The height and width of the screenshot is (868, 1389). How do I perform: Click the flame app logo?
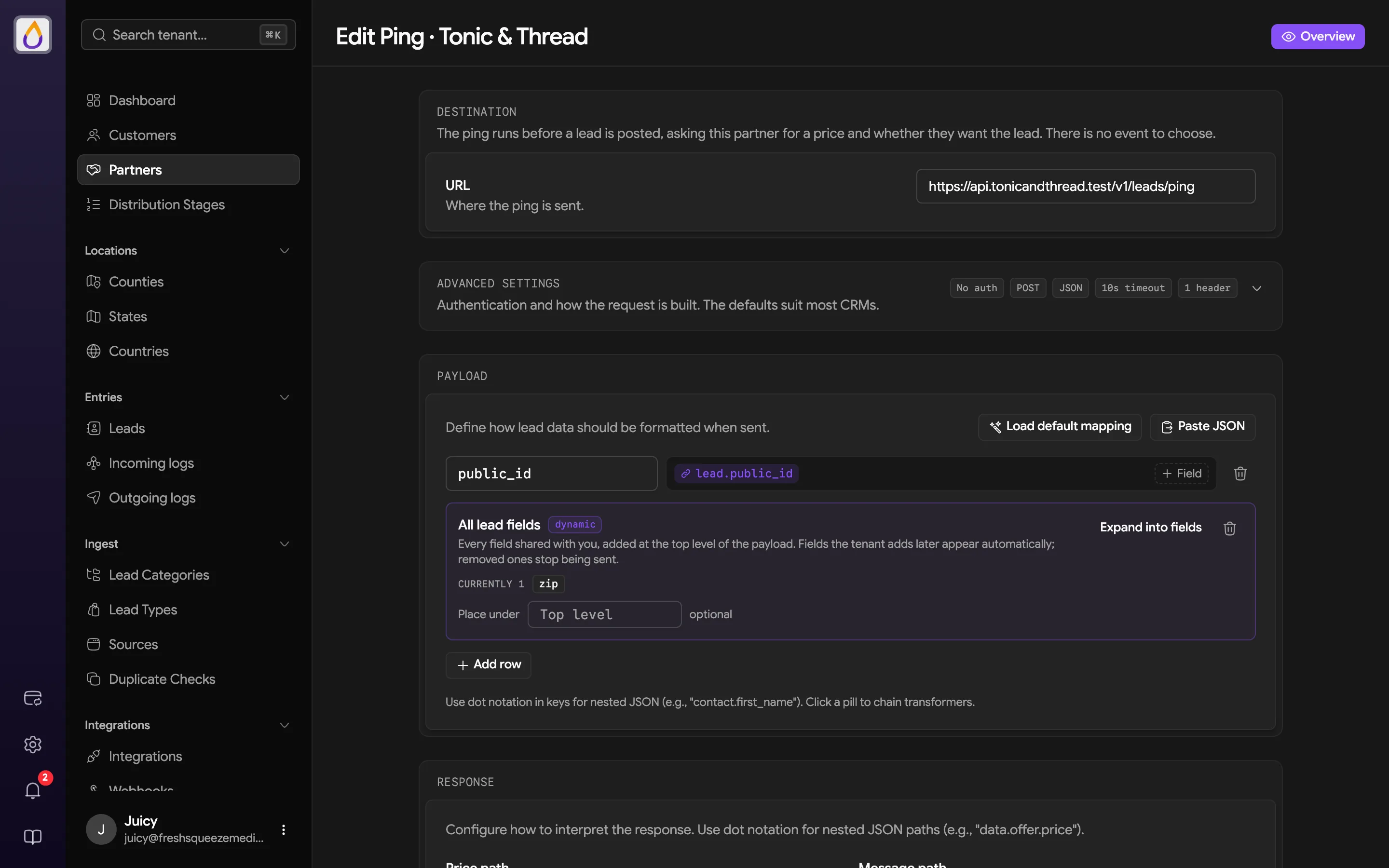(x=33, y=34)
